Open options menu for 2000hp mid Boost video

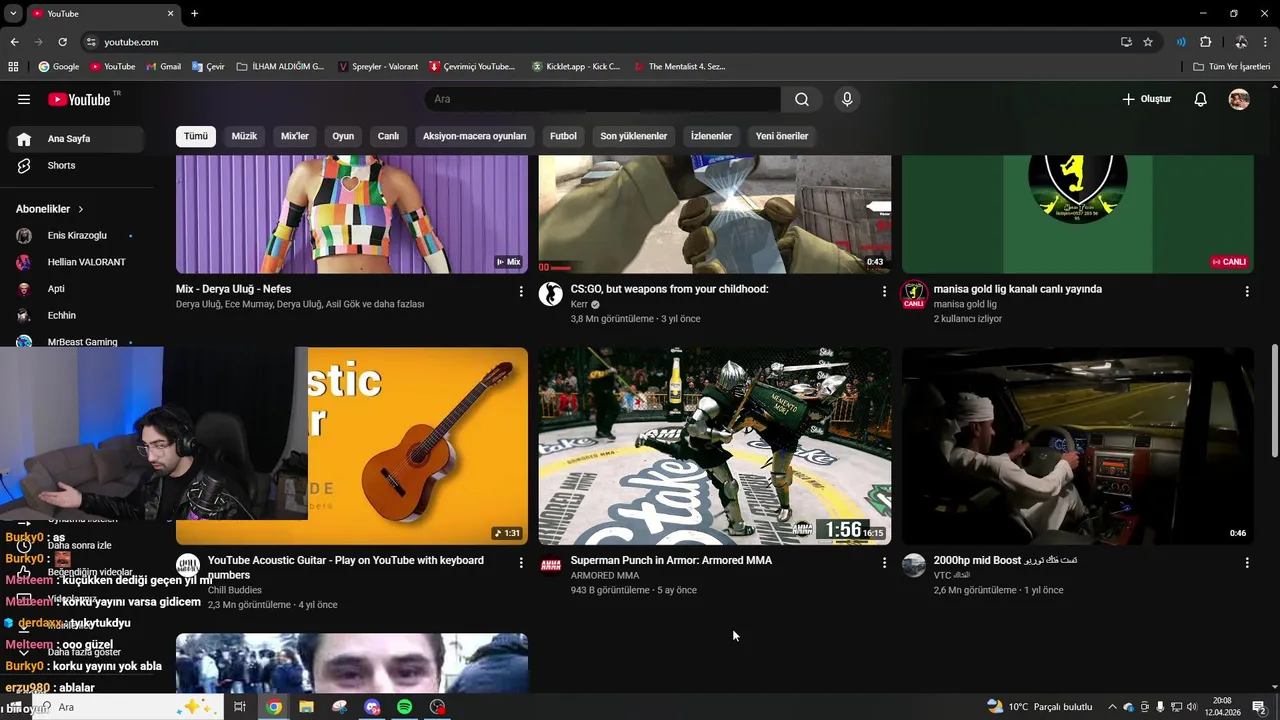point(1247,563)
